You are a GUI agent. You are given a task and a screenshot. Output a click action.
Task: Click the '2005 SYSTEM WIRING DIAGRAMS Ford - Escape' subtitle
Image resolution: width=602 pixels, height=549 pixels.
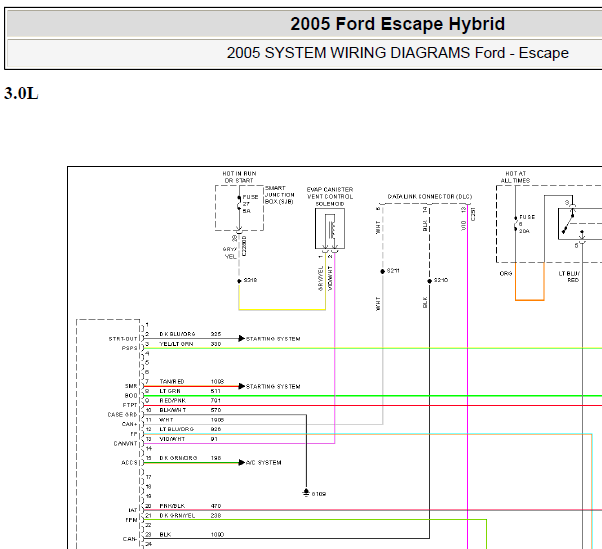point(397,53)
